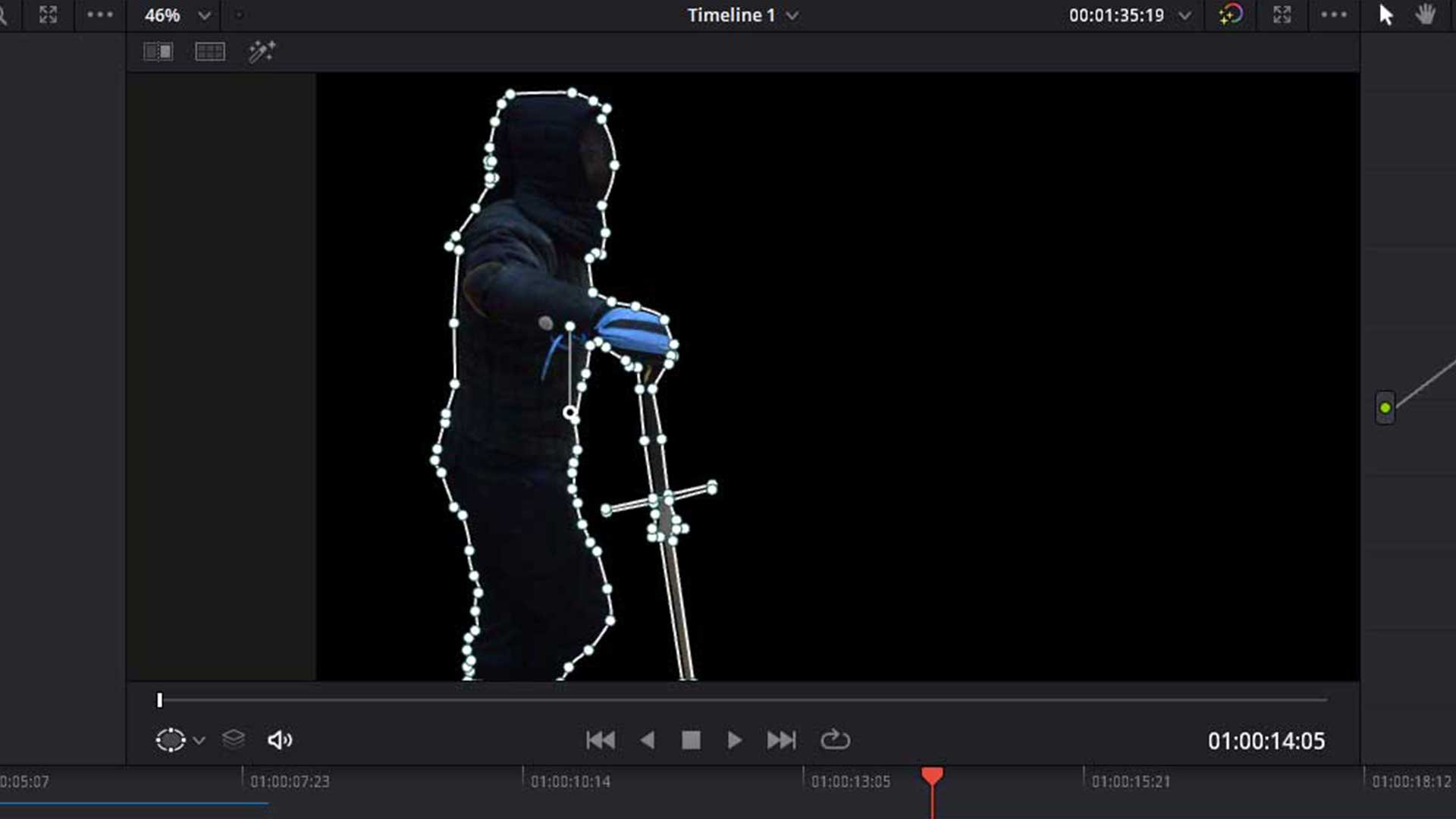Viewport: 1456px width, 819px height.
Task: Click the split-screen comparison icon
Action: (157, 52)
